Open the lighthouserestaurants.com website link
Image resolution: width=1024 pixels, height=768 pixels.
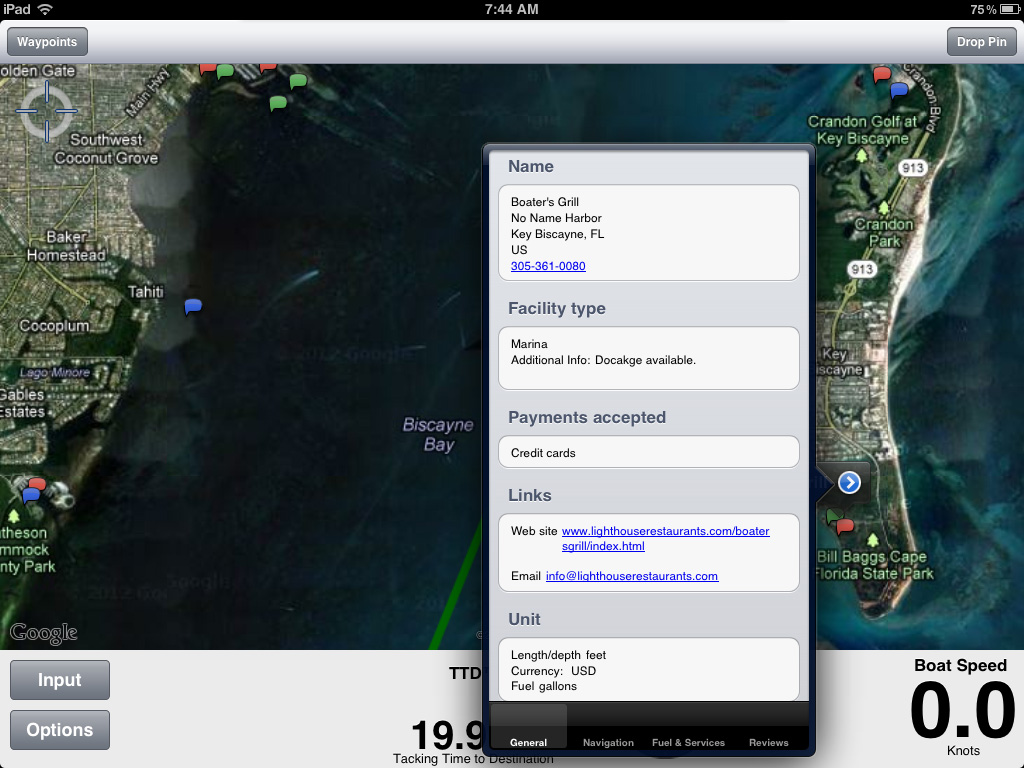point(665,538)
